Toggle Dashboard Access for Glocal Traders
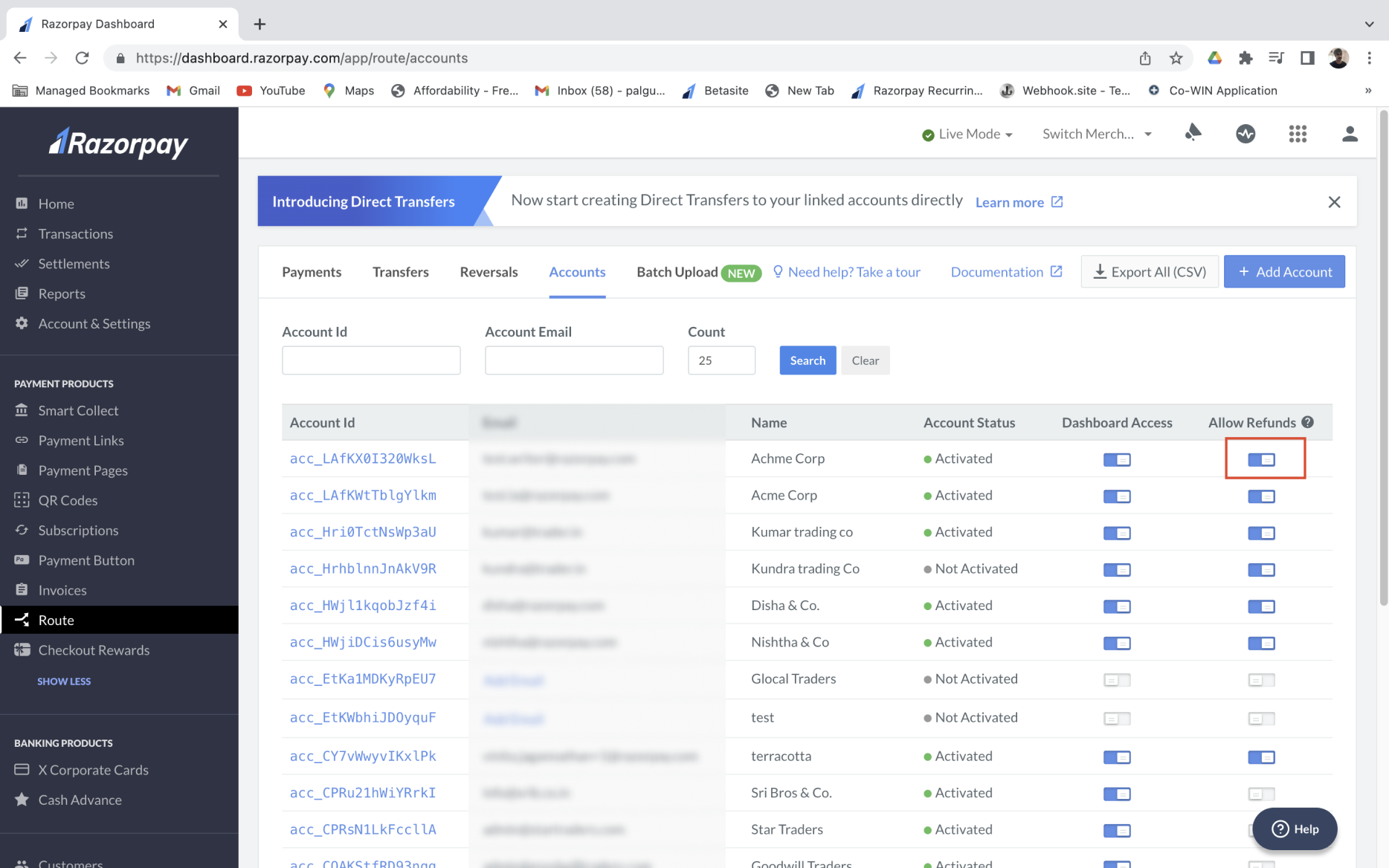This screenshot has height=868, width=1389. (1117, 680)
